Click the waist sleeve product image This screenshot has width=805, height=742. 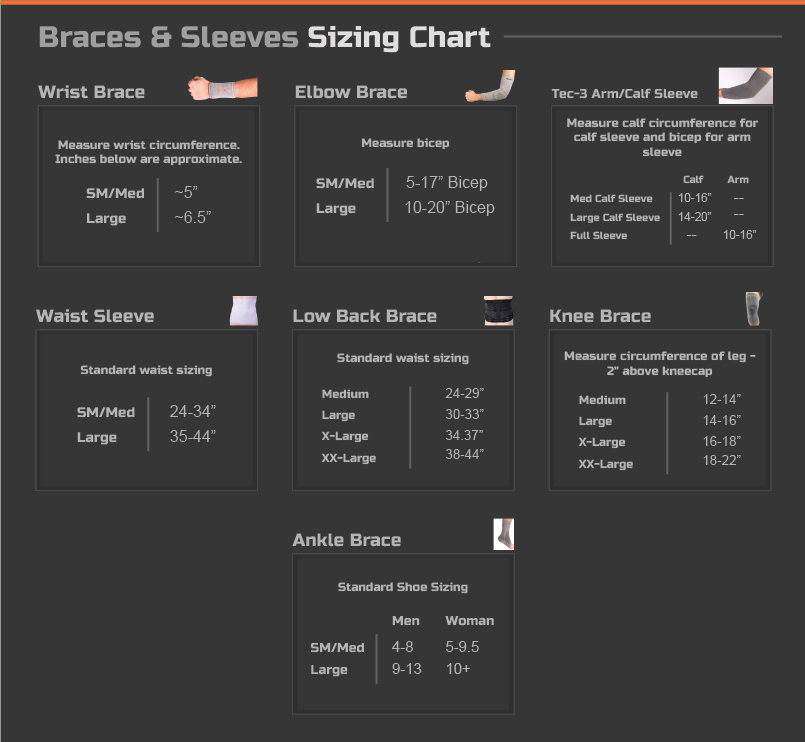click(244, 311)
